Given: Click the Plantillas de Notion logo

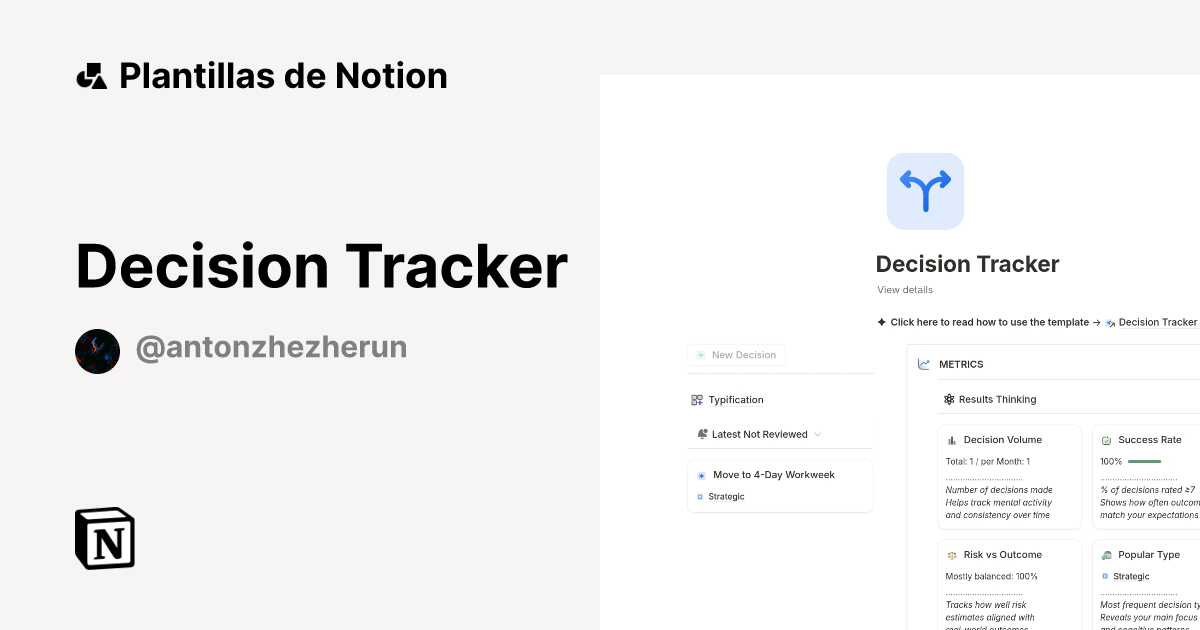Looking at the screenshot, I should click(x=92, y=75).
